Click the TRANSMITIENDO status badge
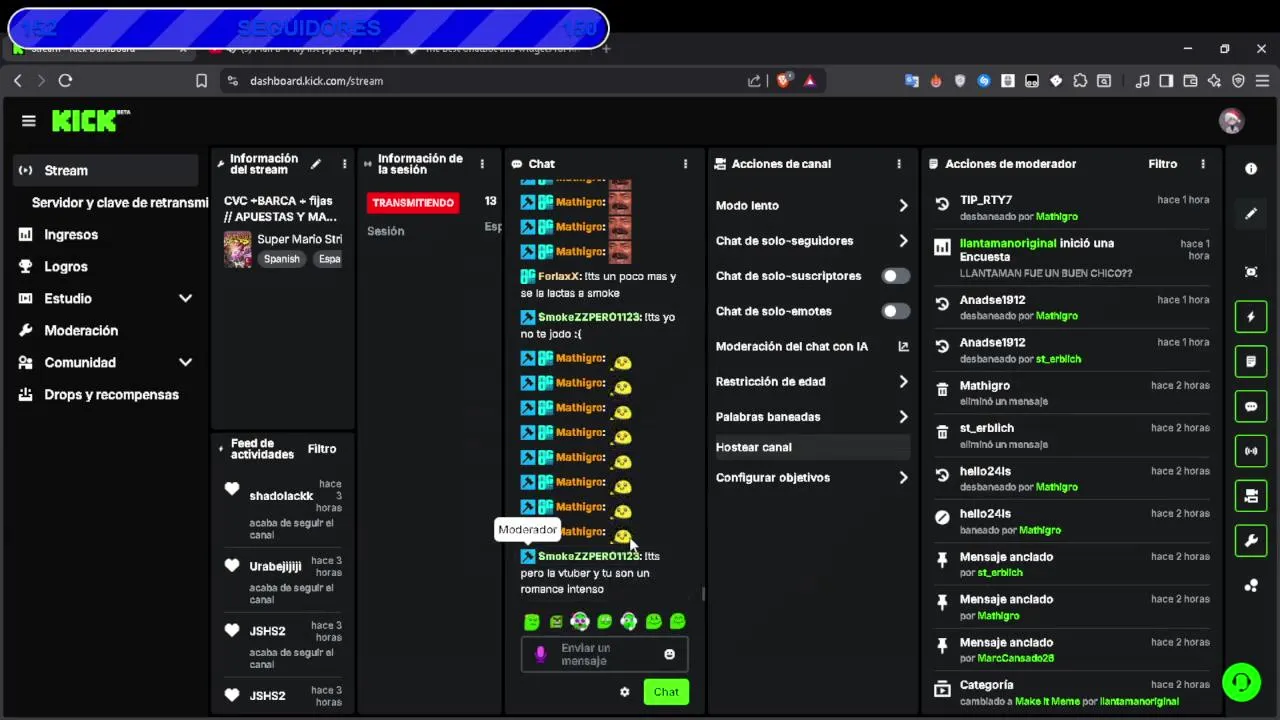The height and width of the screenshot is (720, 1280). click(413, 203)
